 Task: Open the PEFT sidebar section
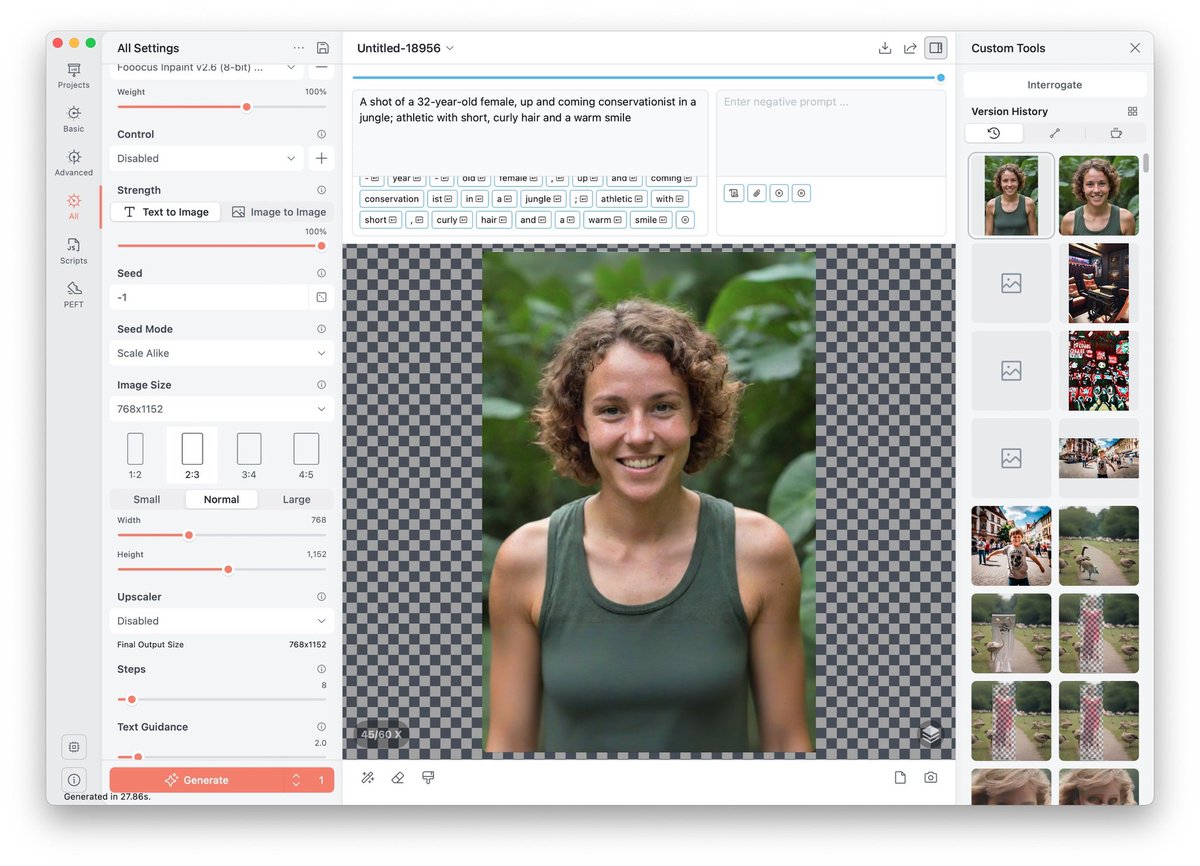[x=73, y=295]
